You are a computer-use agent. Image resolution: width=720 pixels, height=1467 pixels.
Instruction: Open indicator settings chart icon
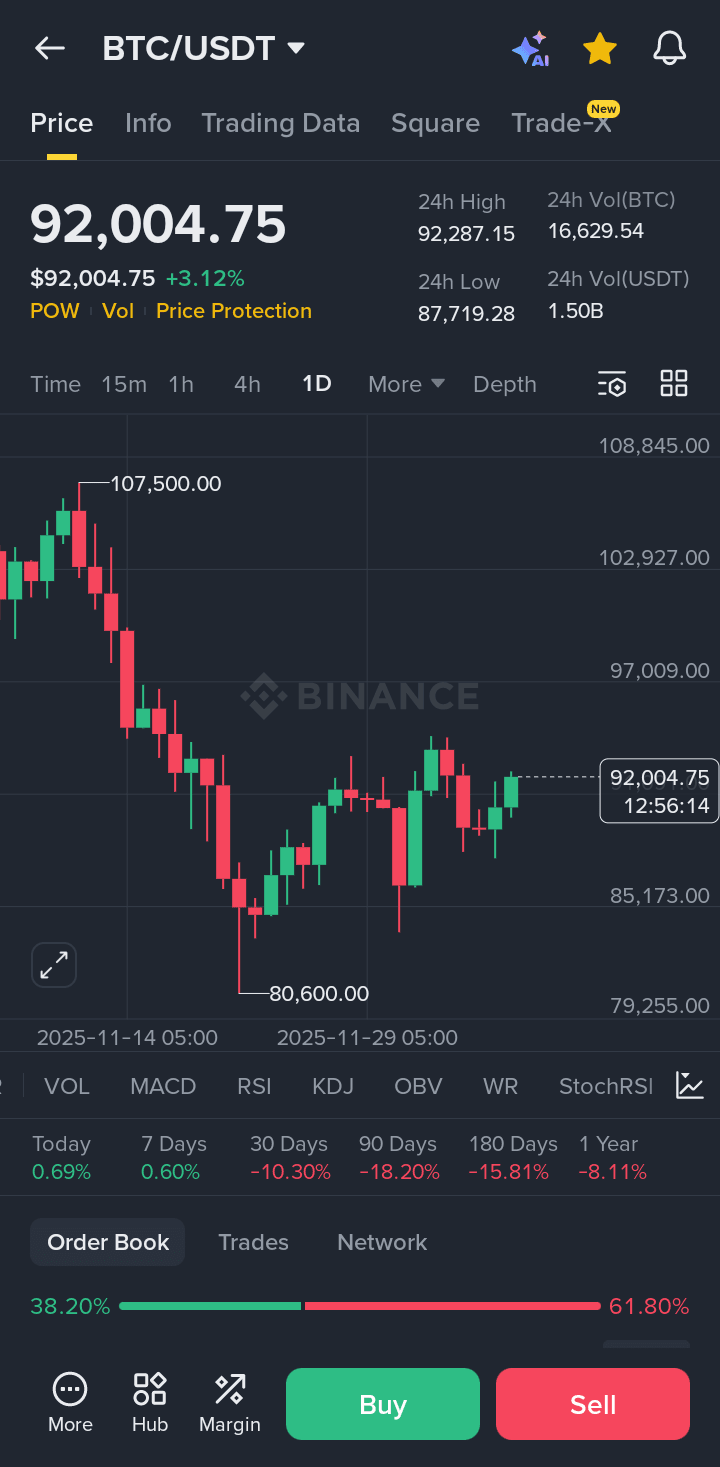[x=689, y=1086]
